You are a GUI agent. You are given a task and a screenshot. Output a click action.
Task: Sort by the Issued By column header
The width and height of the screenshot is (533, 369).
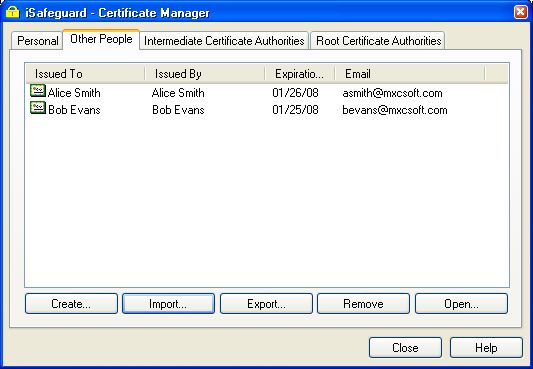point(205,74)
